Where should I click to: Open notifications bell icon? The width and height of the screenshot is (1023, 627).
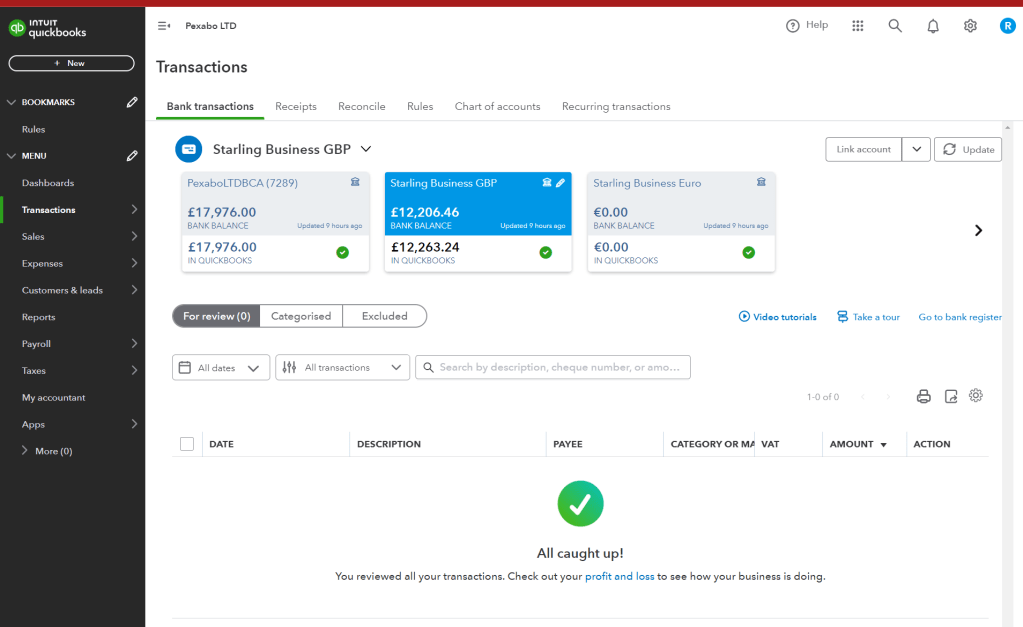point(933,26)
